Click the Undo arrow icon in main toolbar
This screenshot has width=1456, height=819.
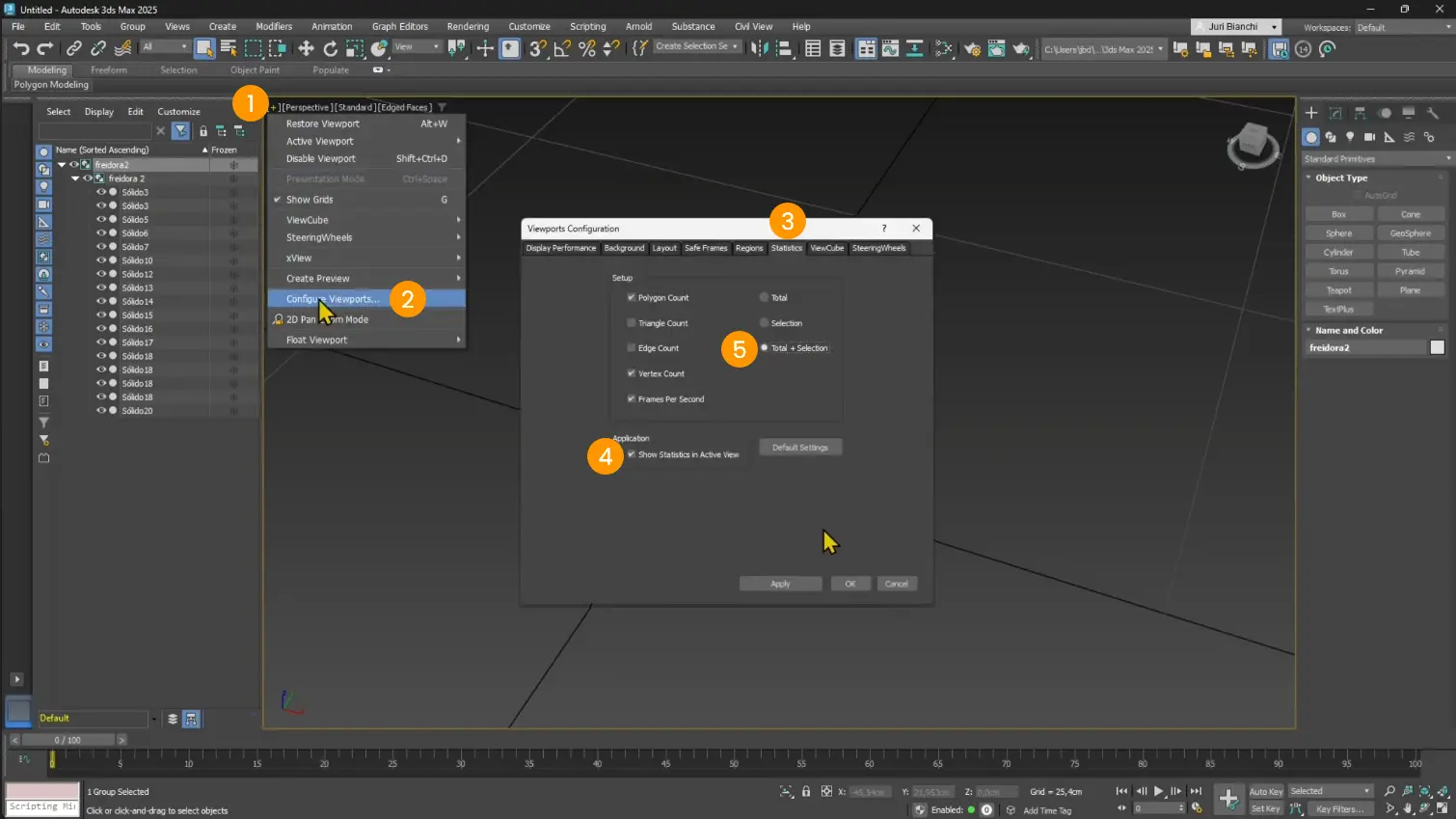tap(20, 47)
